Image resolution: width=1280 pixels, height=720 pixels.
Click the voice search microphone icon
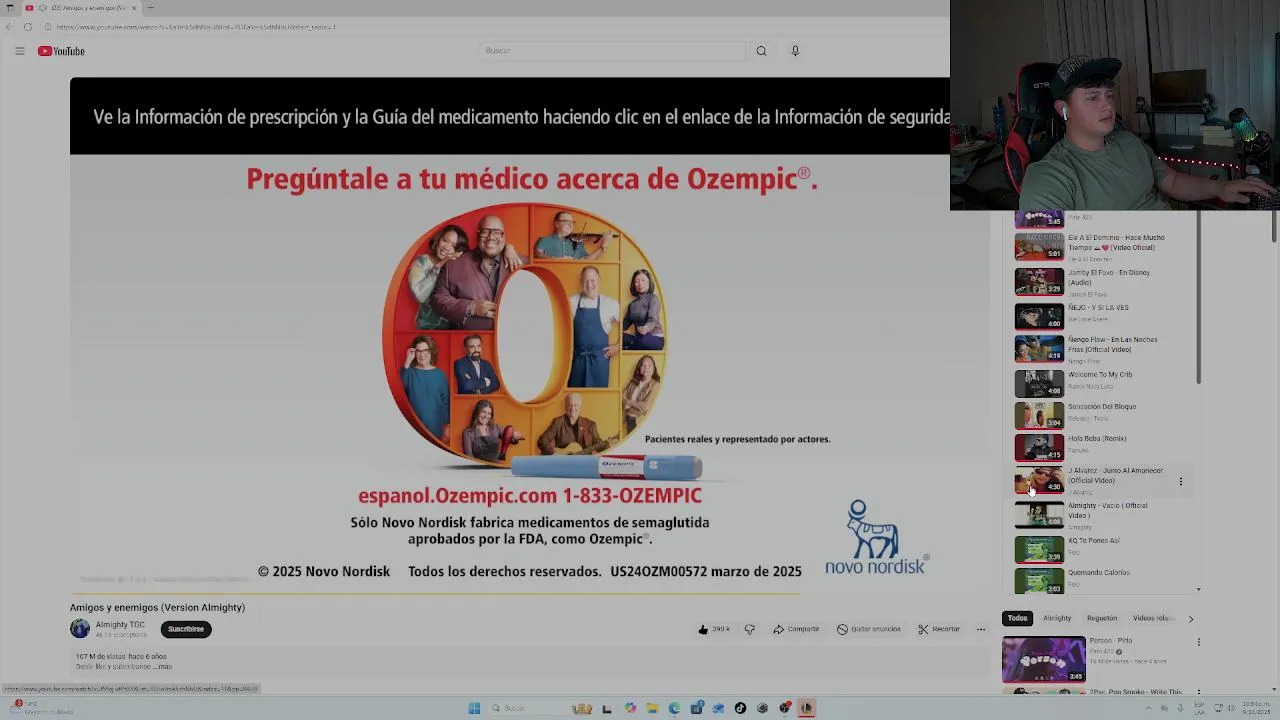pyautogui.click(x=795, y=51)
